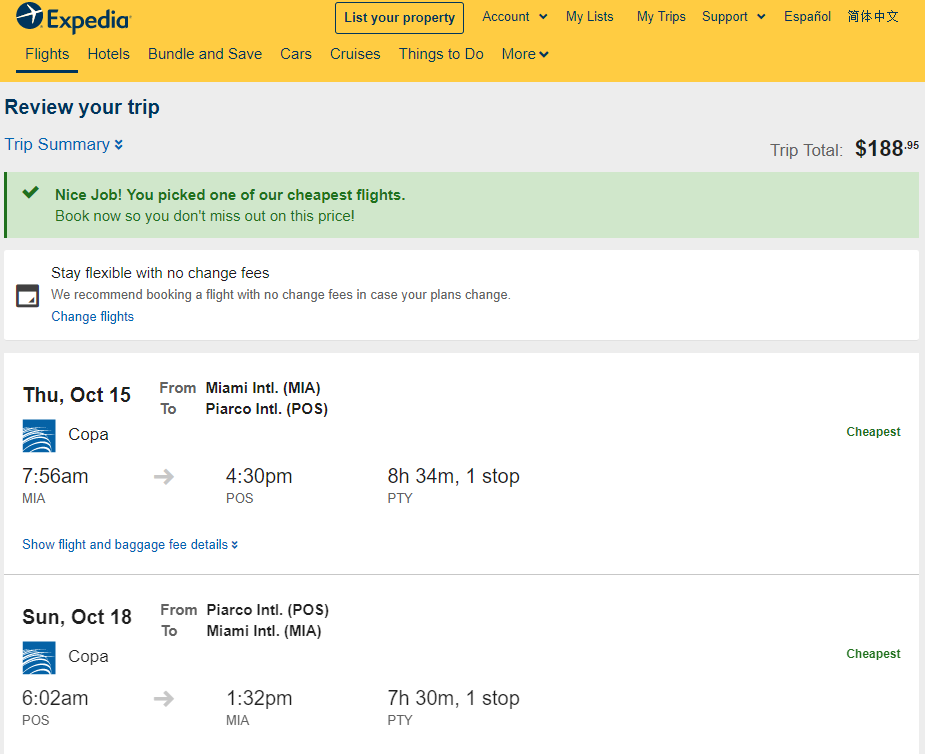Image resolution: width=925 pixels, height=754 pixels.
Task: Click the arrow icon between 7:56am and 4:30pm
Action: pos(164,476)
